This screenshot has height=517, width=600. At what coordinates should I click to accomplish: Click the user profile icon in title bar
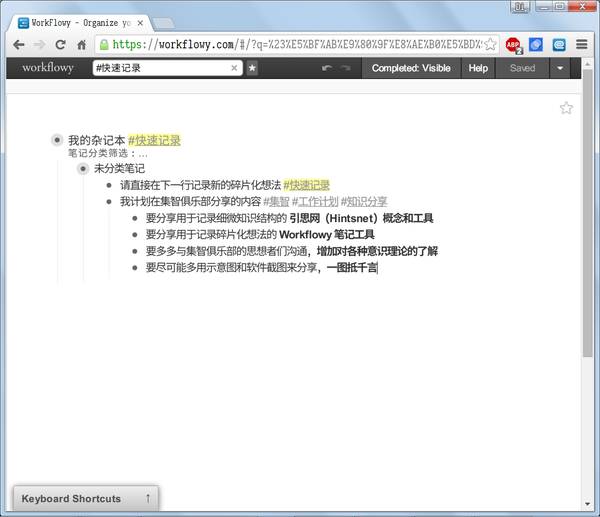click(x=520, y=7)
